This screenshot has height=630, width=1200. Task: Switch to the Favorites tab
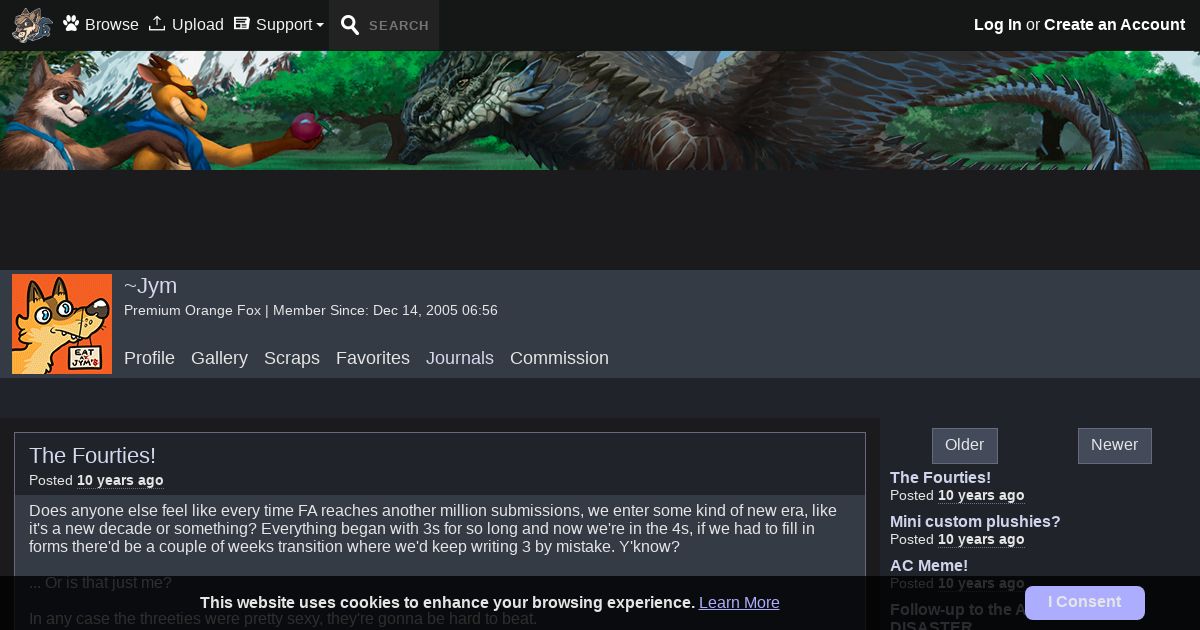(373, 358)
